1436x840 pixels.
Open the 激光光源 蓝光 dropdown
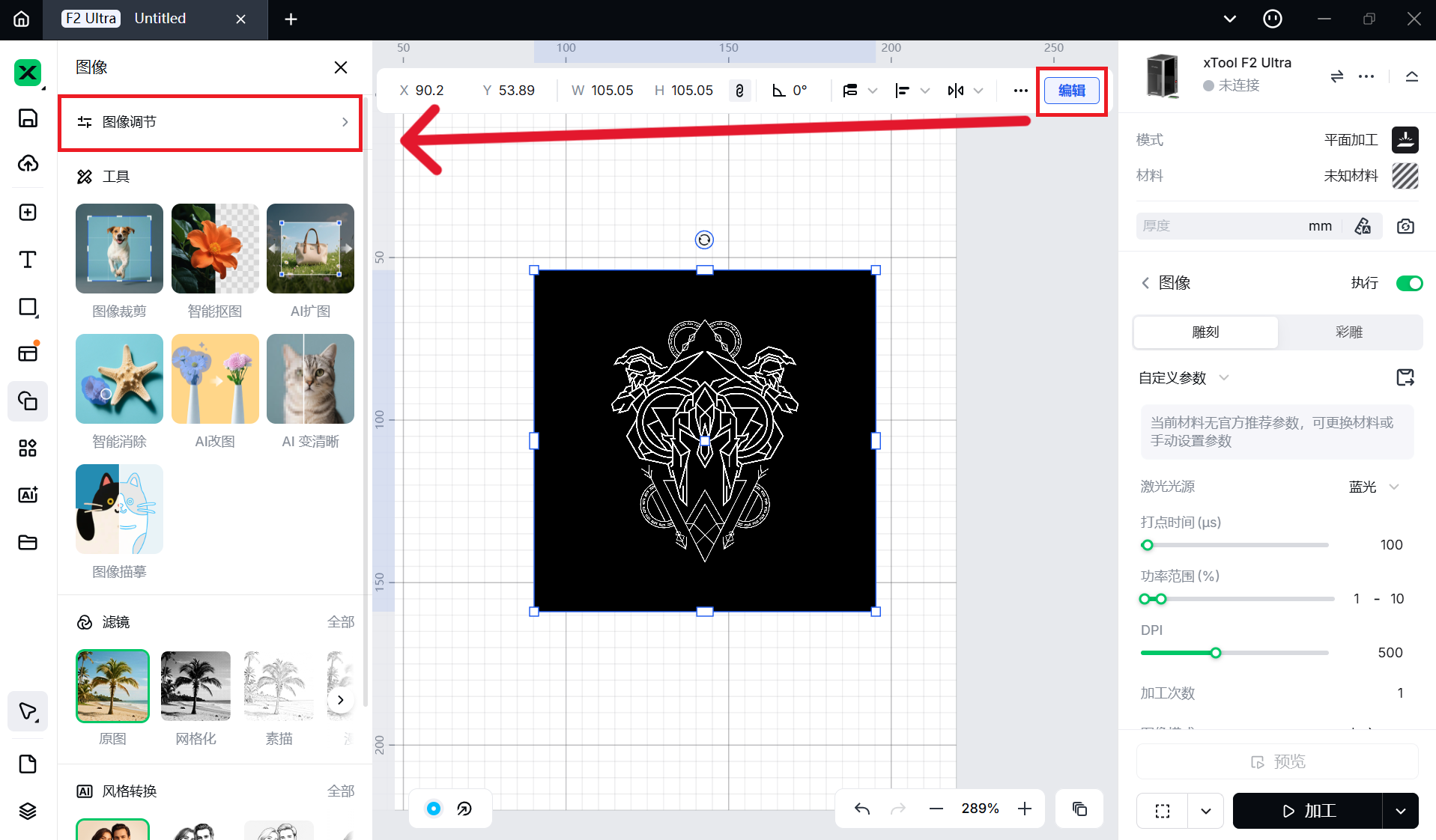click(x=1375, y=487)
